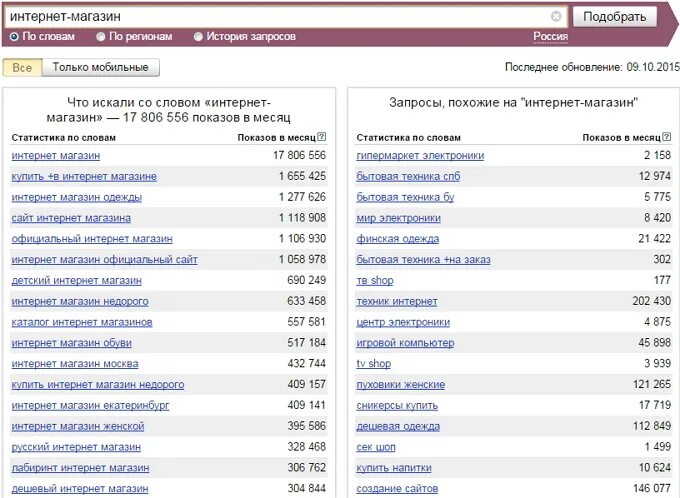The height and width of the screenshot is (498, 680).
Task: Select the 'По регионам' radio button
Action: coord(101,36)
